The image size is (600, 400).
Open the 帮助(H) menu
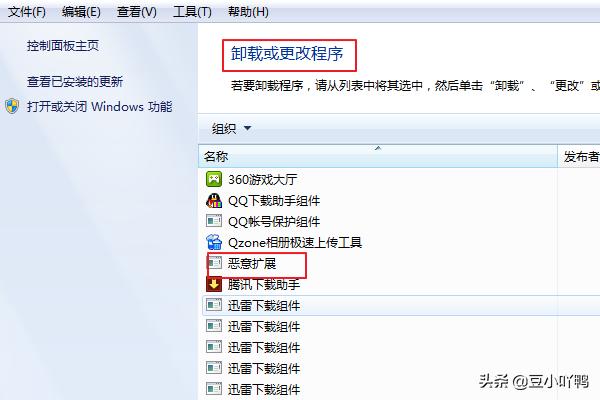point(248,12)
